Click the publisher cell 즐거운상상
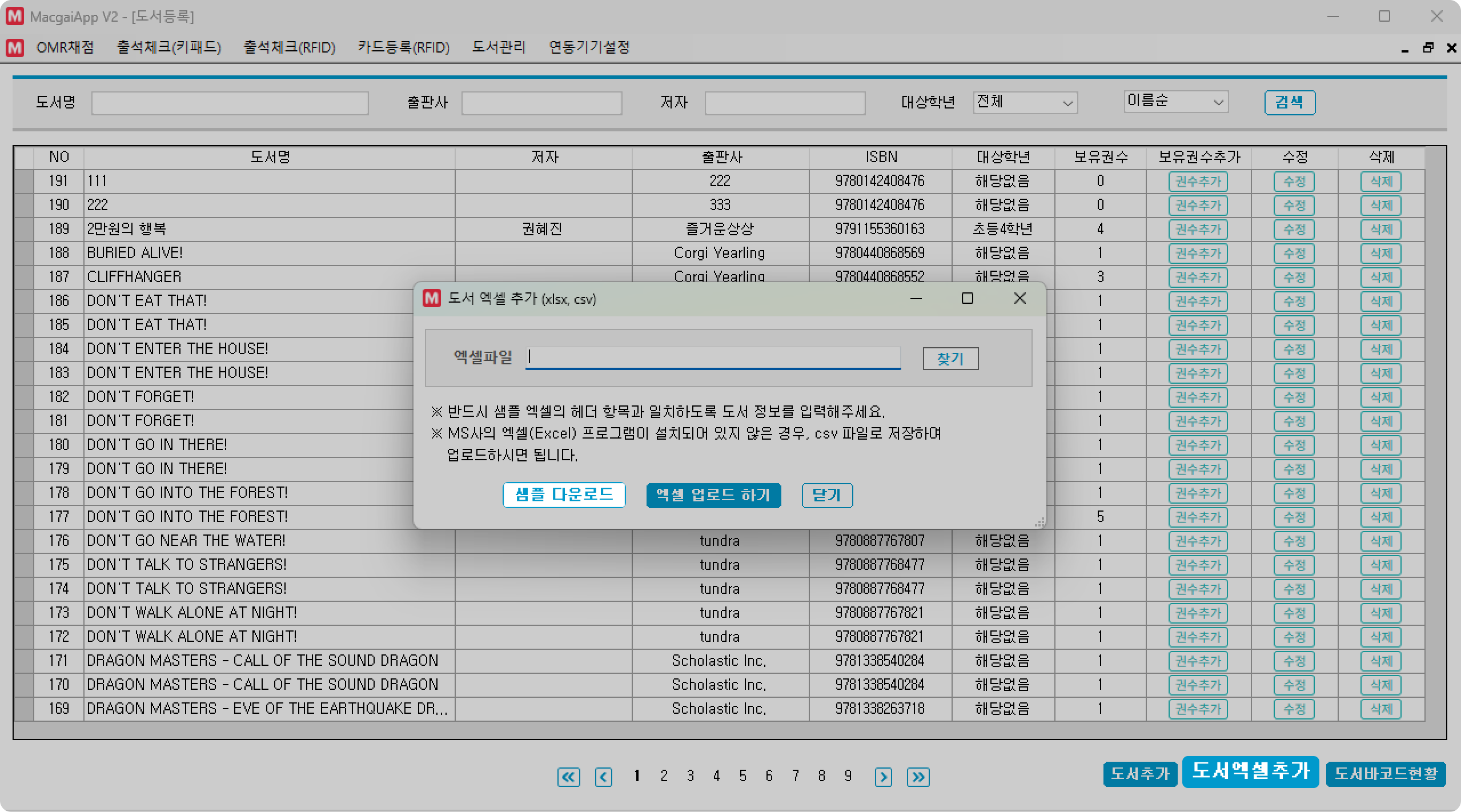 pos(720,229)
